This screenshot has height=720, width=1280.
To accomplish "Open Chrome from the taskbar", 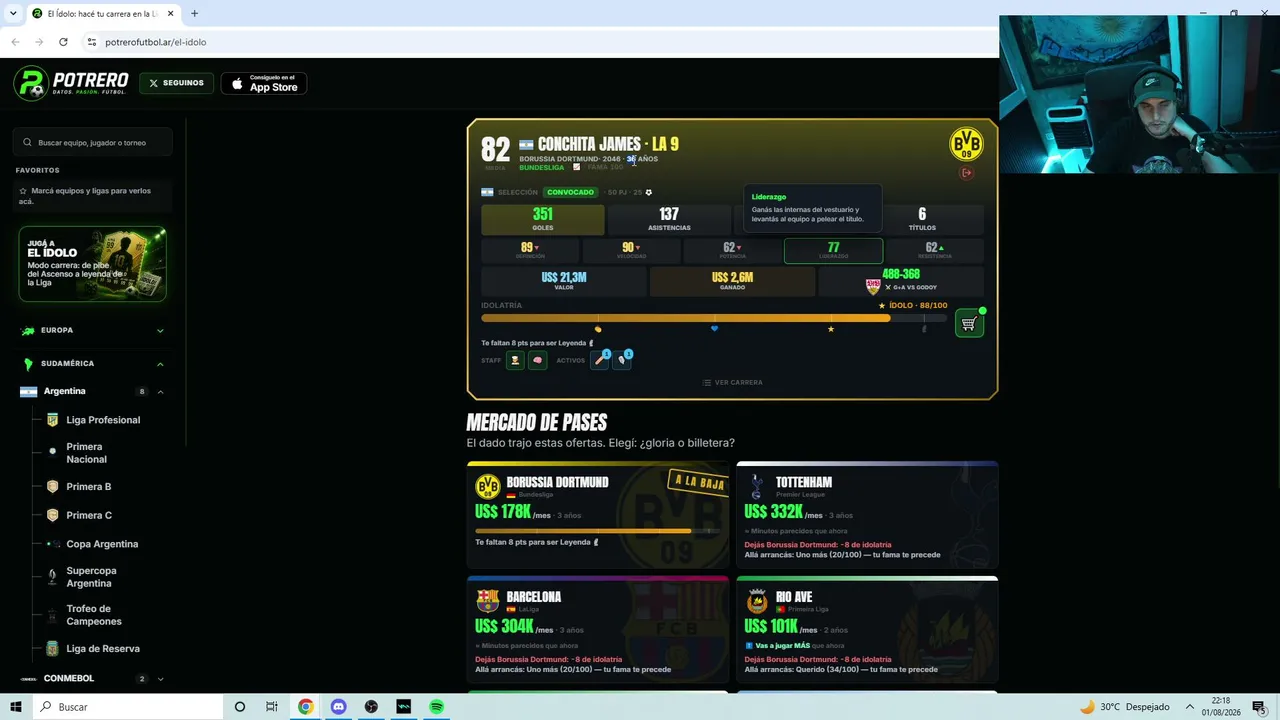I will tap(305, 707).
